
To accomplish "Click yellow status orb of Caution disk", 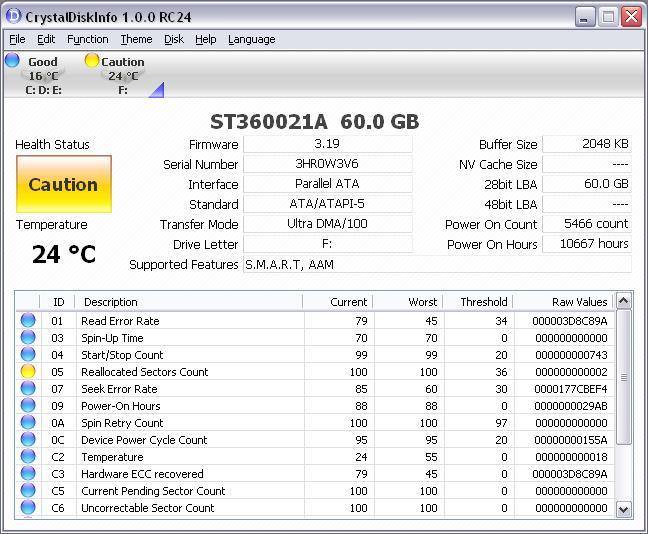I will (92, 60).
